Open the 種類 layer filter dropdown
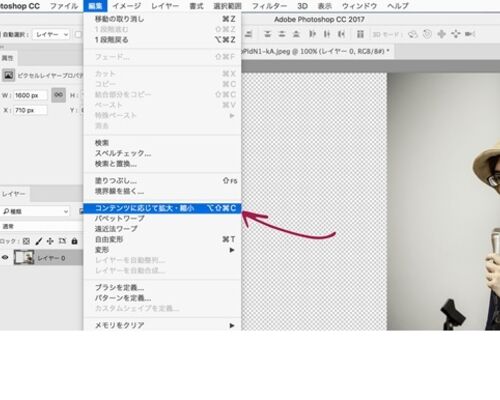 coord(35,211)
